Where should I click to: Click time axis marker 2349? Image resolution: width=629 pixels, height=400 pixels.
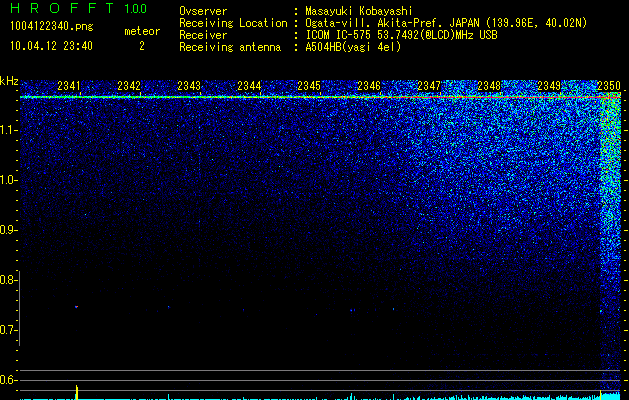point(549,86)
